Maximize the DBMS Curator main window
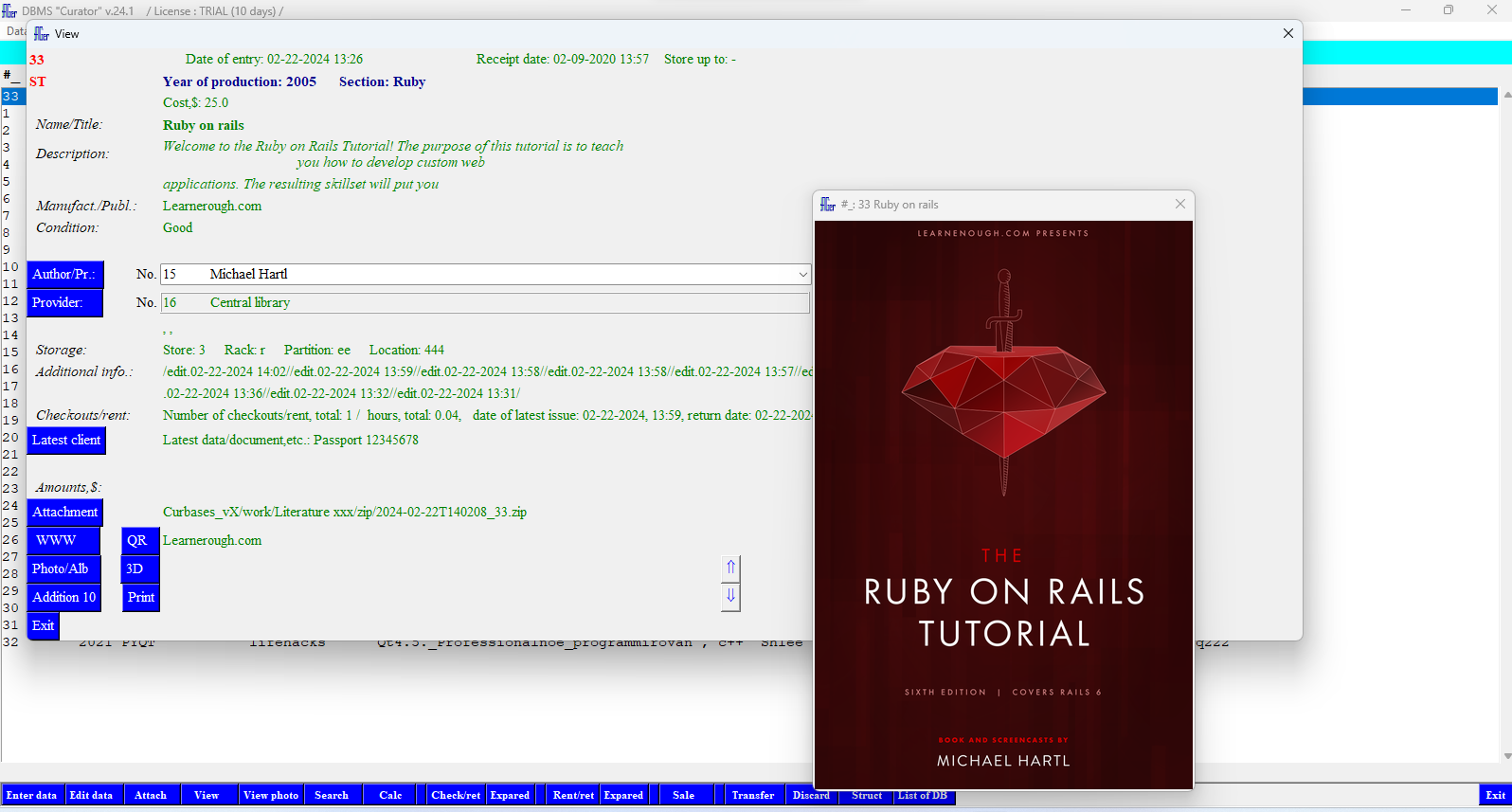 point(1449,10)
